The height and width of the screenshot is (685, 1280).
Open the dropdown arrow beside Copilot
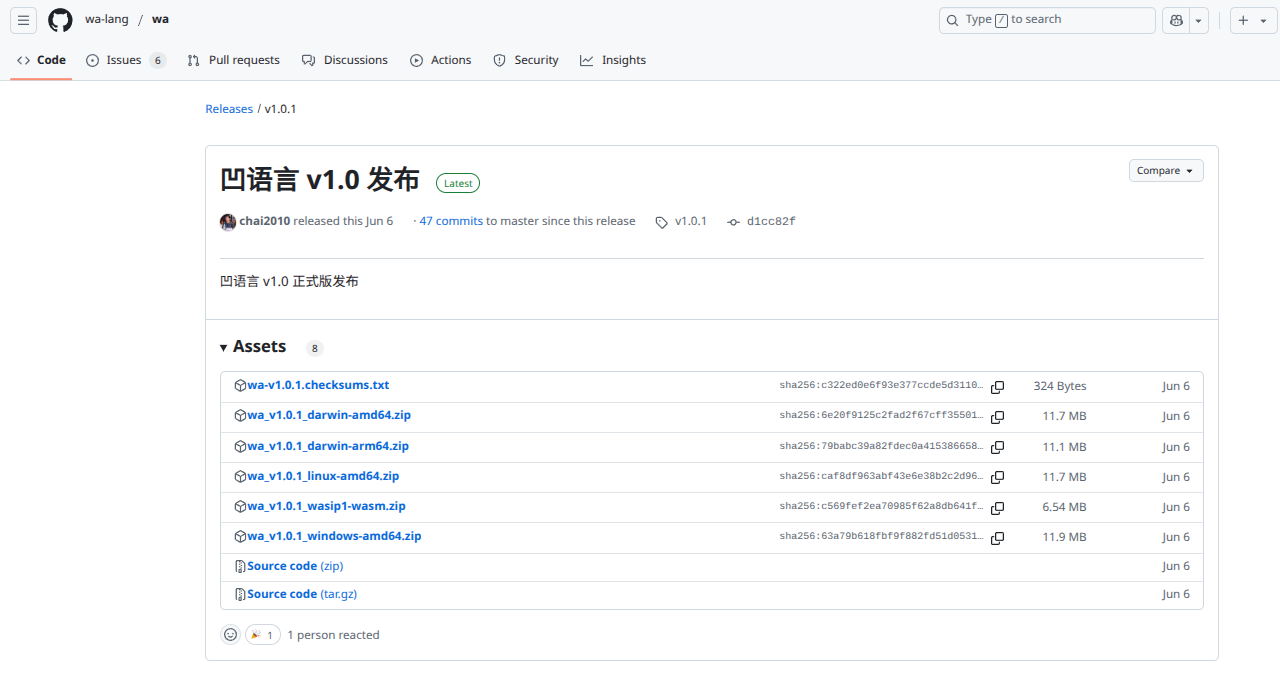pyautogui.click(x=1199, y=20)
